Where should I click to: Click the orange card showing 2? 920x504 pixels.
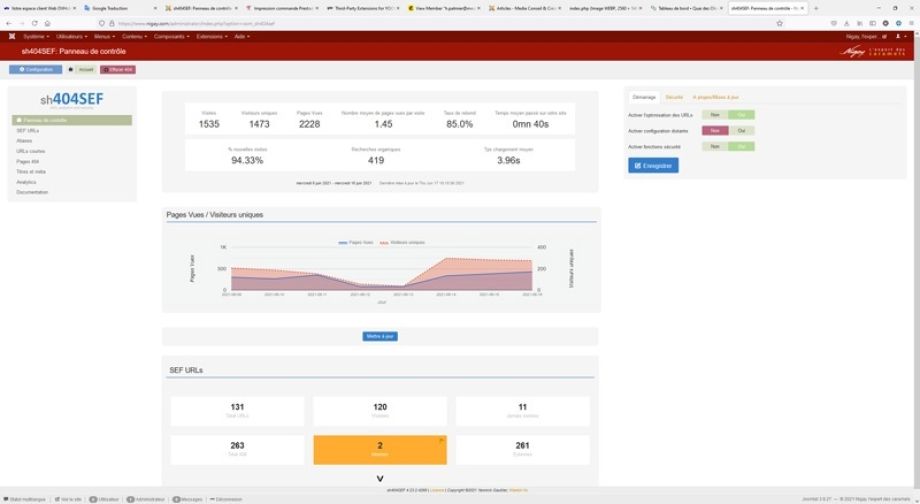(x=380, y=449)
